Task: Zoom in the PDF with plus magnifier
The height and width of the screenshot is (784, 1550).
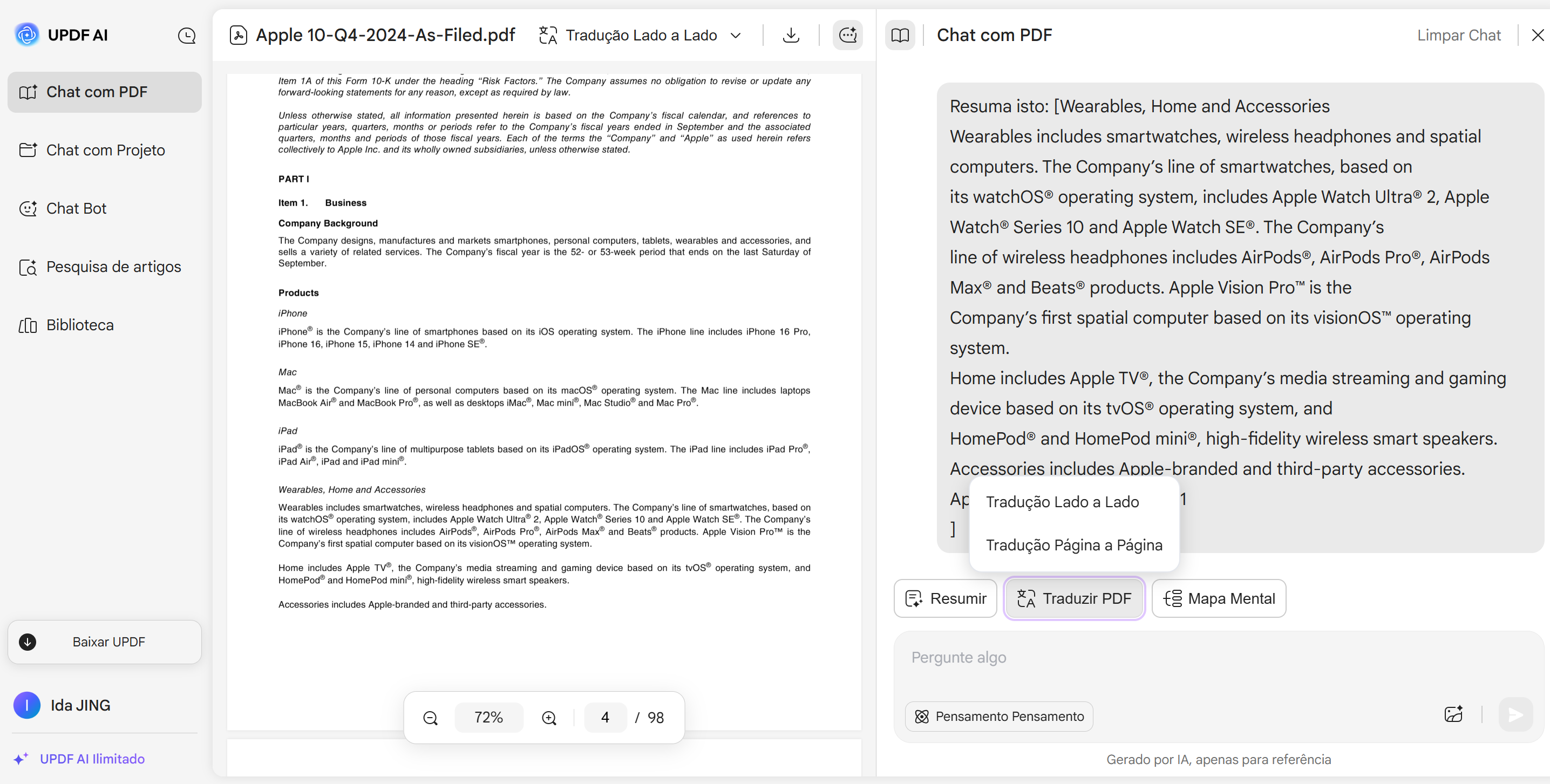Action: [549, 718]
